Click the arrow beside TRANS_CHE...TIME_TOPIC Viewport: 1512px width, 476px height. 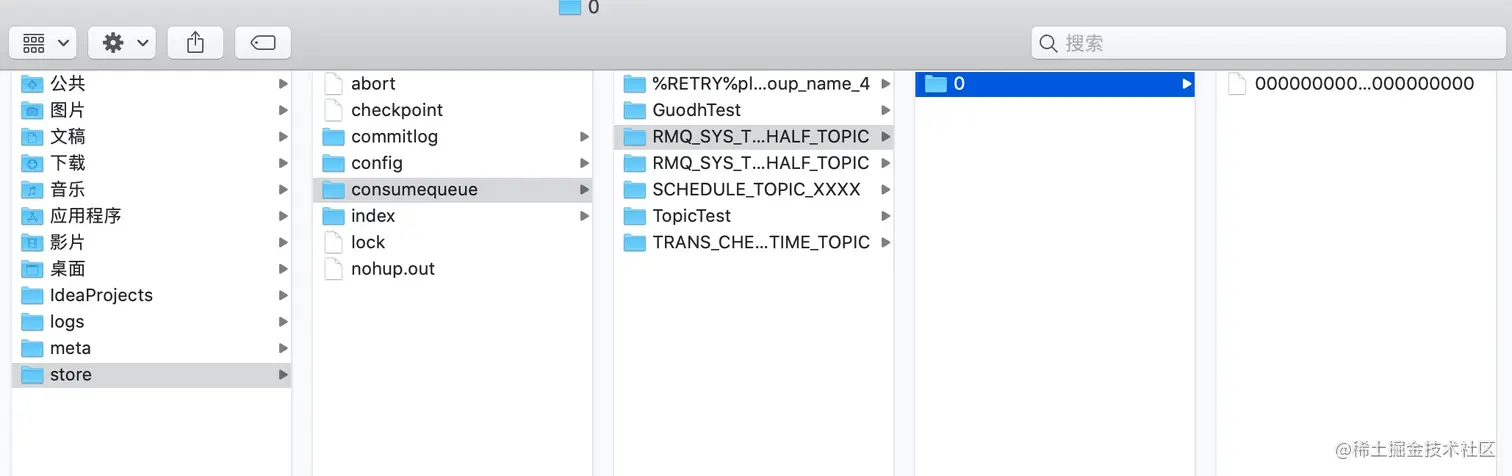(x=886, y=242)
